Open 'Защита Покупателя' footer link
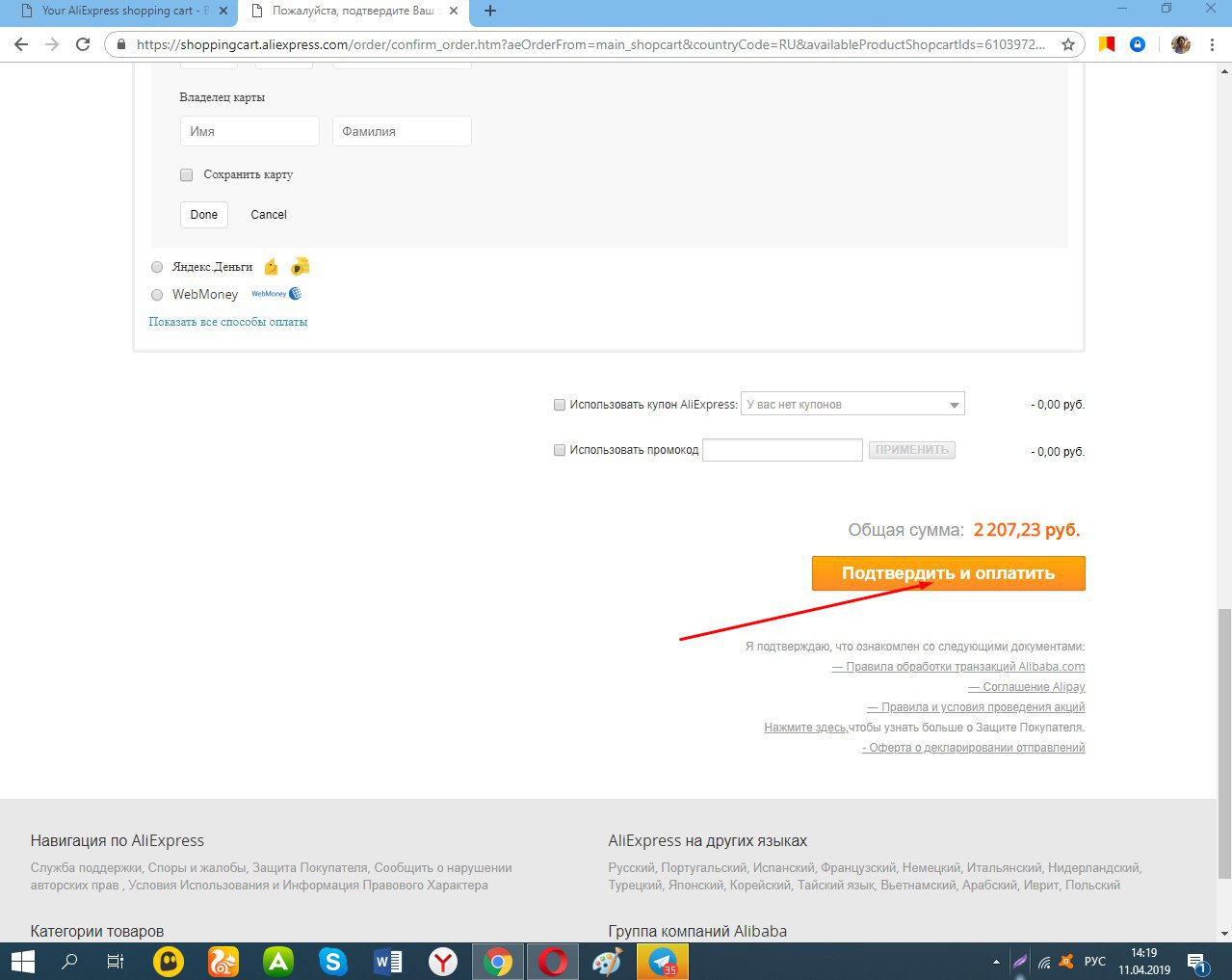The height and width of the screenshot is (980, 1232). pyautogui.click(x=310, y=867)
